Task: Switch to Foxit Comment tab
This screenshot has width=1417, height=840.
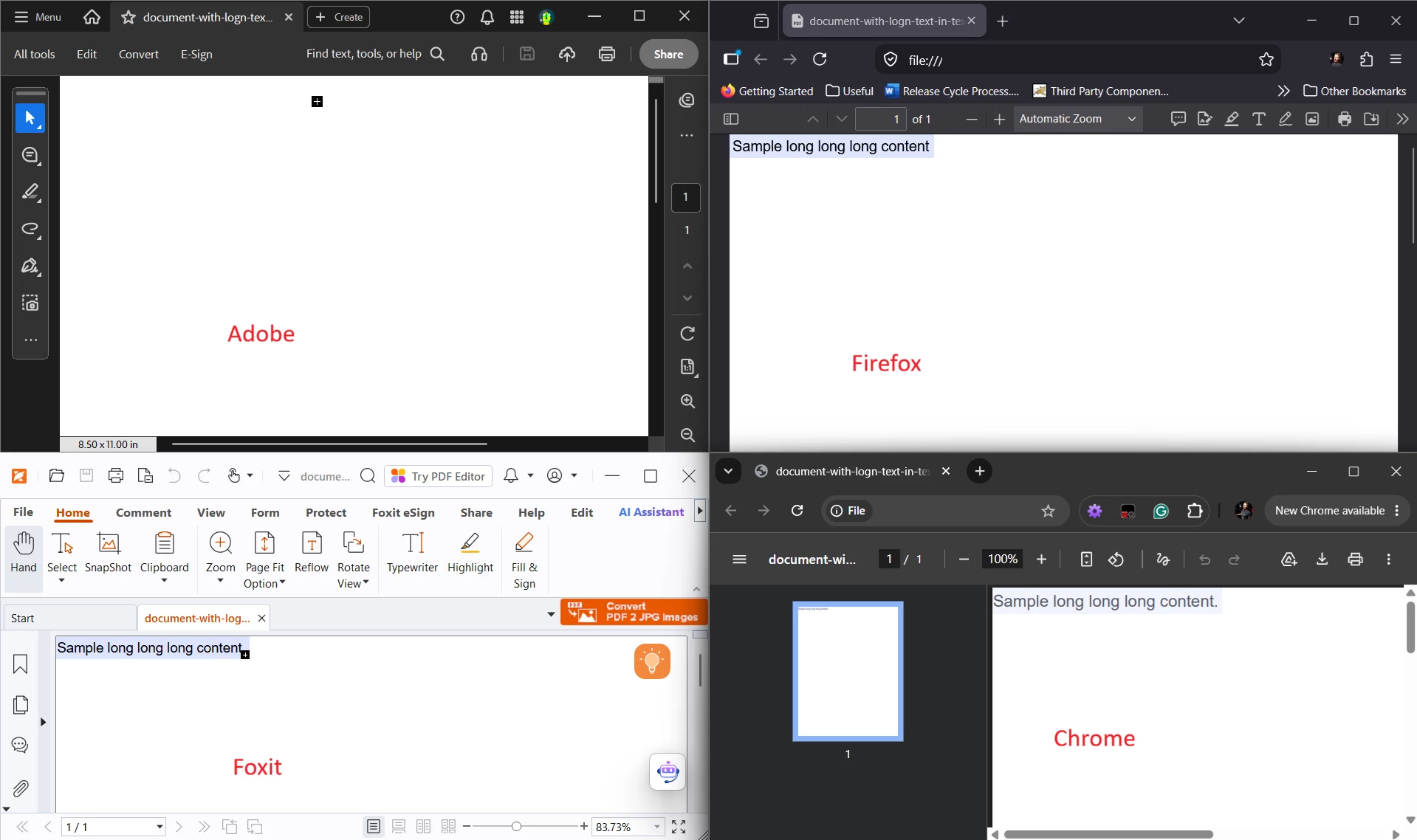Action: [x=143, y=512]
